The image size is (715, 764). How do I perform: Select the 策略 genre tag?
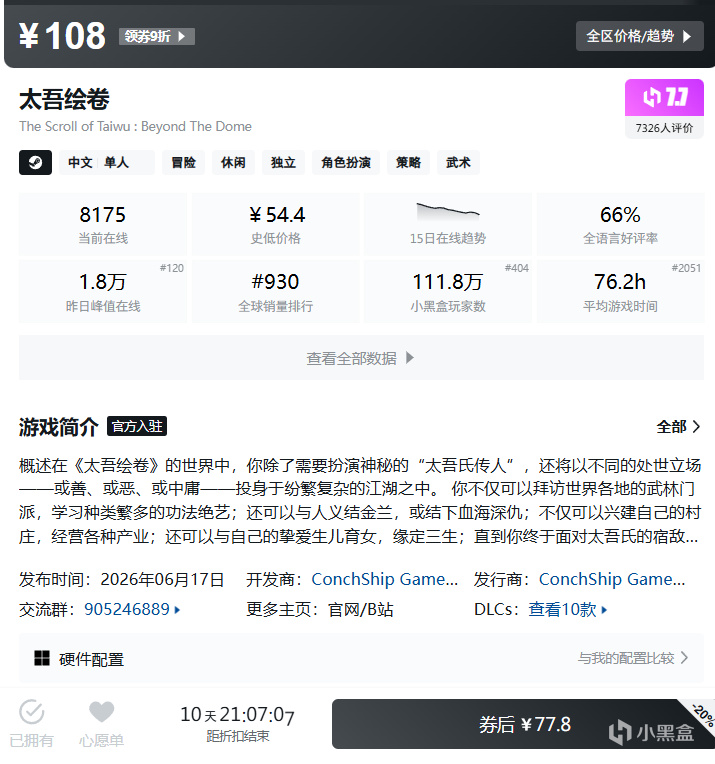coord(408,162)
